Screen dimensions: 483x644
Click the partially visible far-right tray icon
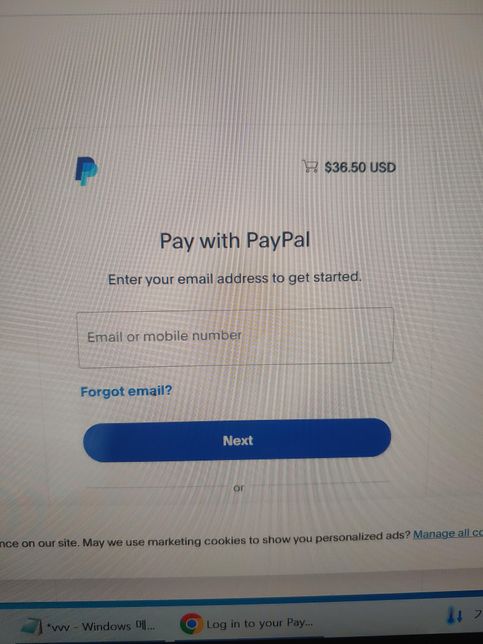478,614
